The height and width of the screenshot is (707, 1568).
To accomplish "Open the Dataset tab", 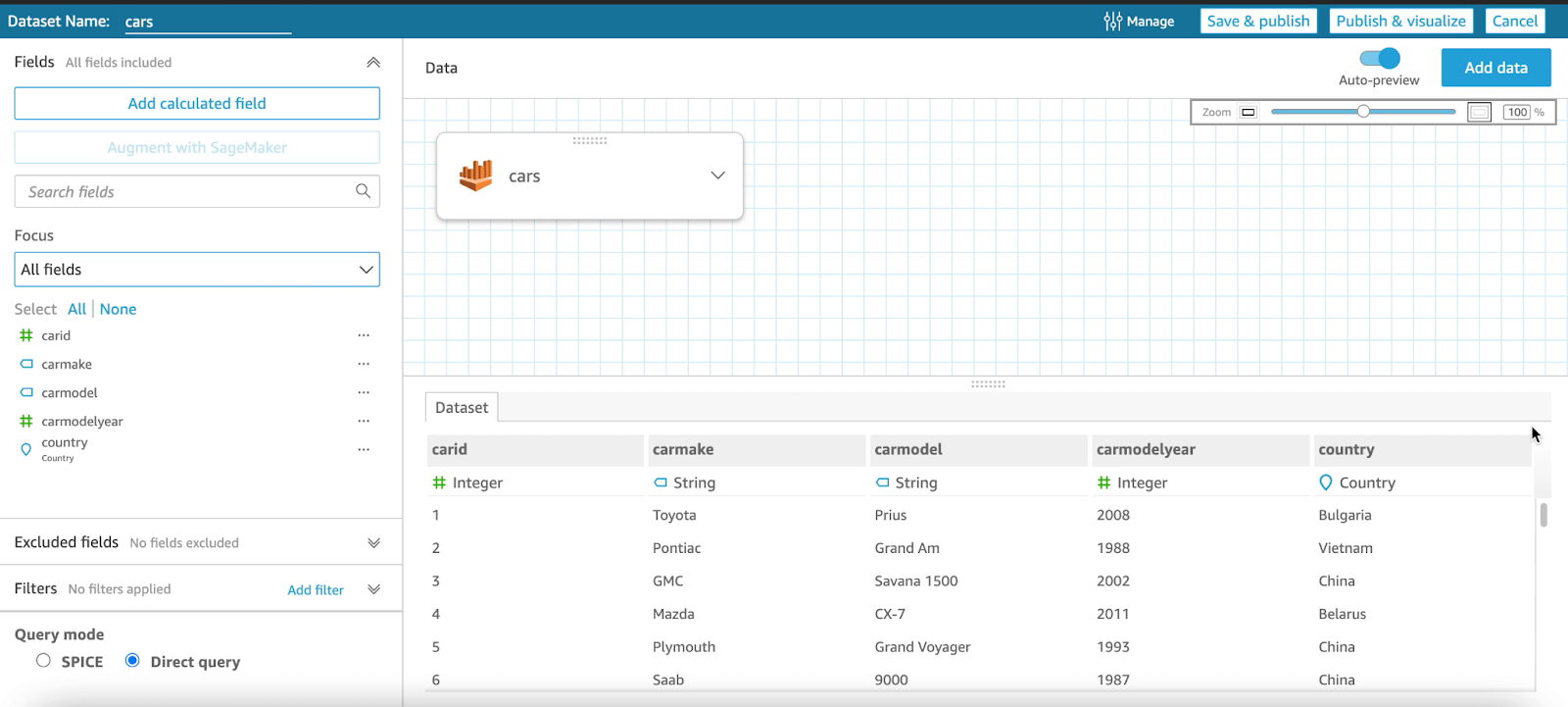I will click(462, 407).
